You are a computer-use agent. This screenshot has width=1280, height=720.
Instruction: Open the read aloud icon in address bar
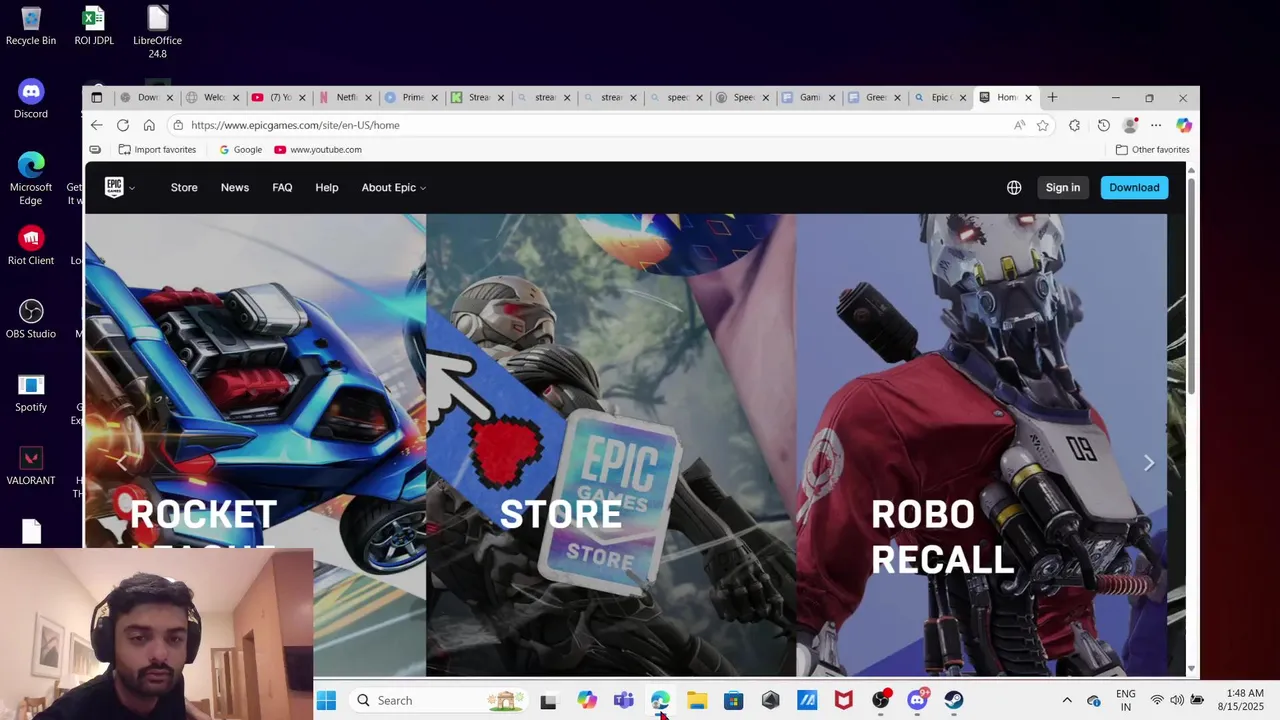point(1019,125)
